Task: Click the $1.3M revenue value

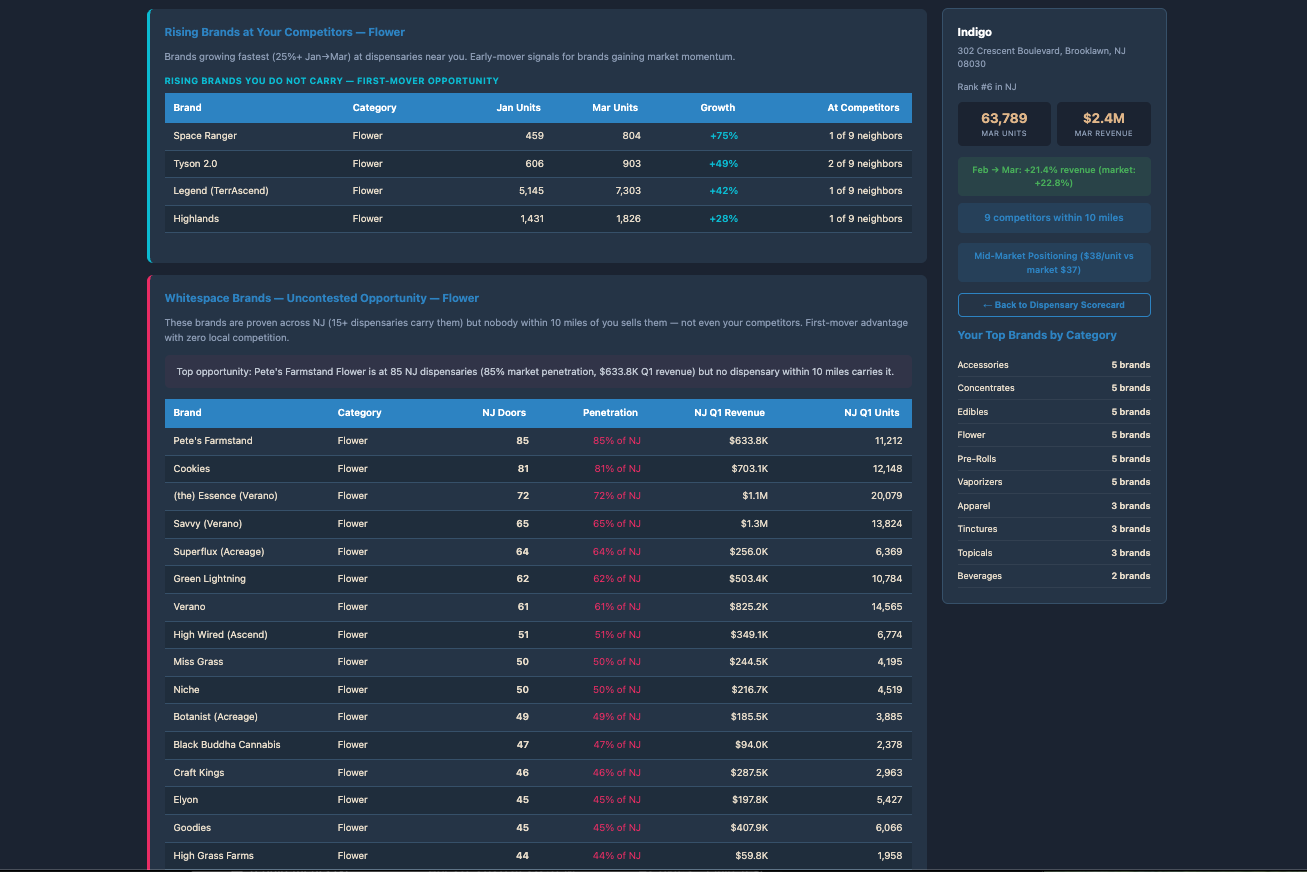Action: (x=755, y=524)
